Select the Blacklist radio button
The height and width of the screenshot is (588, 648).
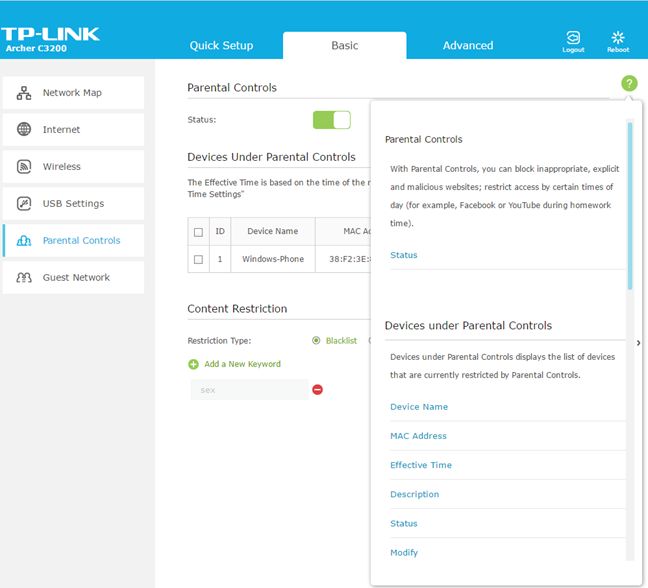tap(316, 340)
